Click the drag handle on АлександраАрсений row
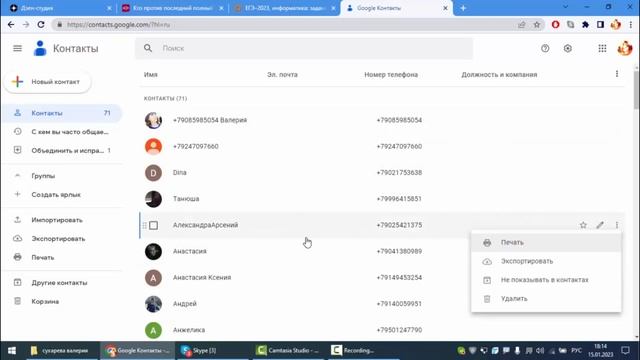This screenshot has width=640, height=360. (144, 225)
